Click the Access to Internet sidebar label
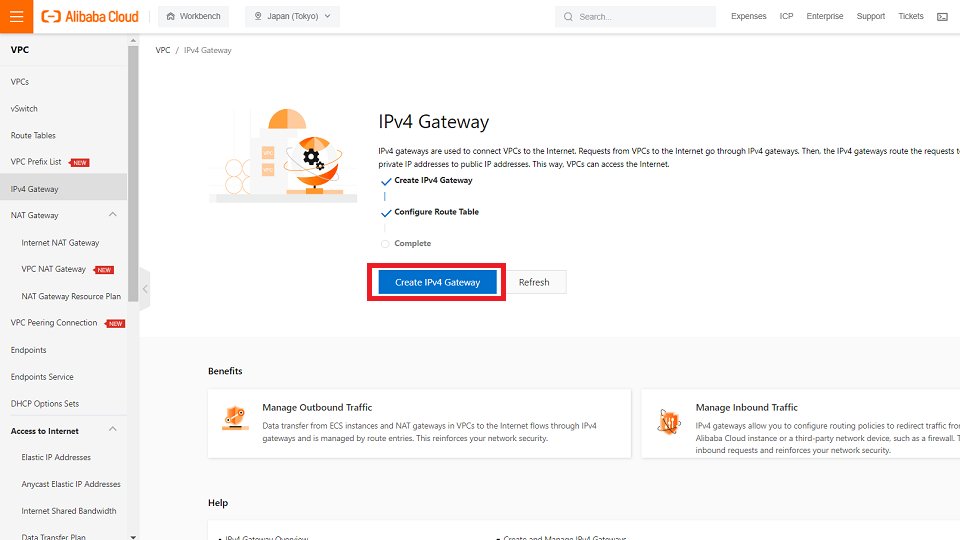The image size is (960, 540). pos(45,431)
